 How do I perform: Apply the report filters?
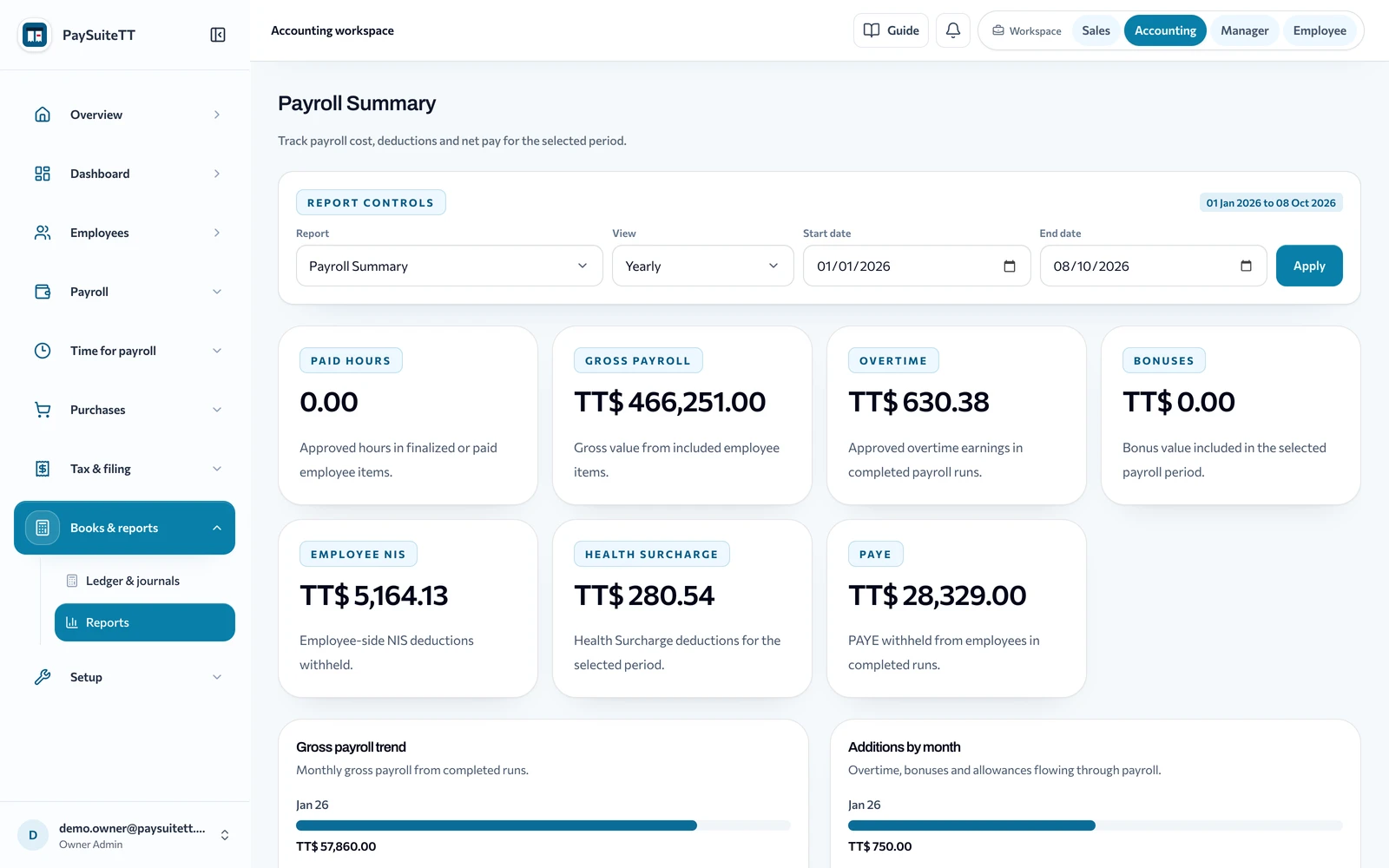[1309, 266]
